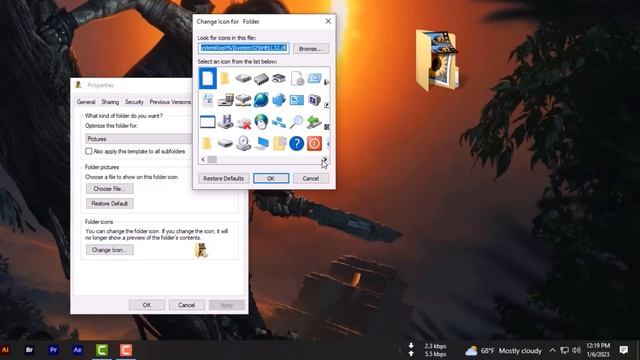Click OK in Properties window

(x=147, y=305)
